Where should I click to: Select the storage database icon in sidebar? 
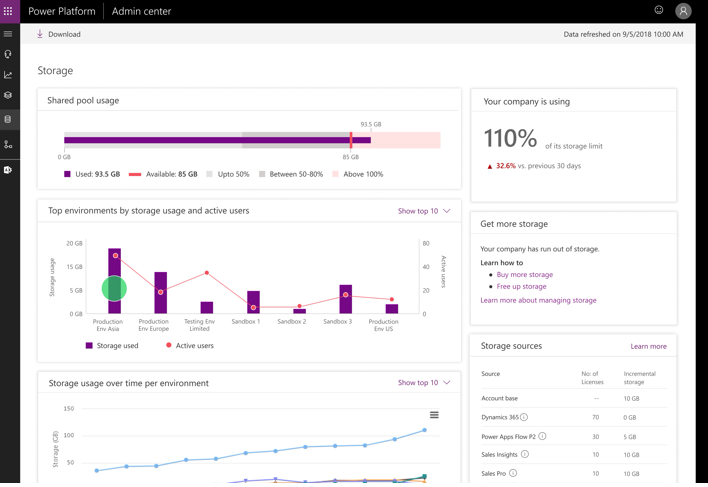(x=8, y=120)
